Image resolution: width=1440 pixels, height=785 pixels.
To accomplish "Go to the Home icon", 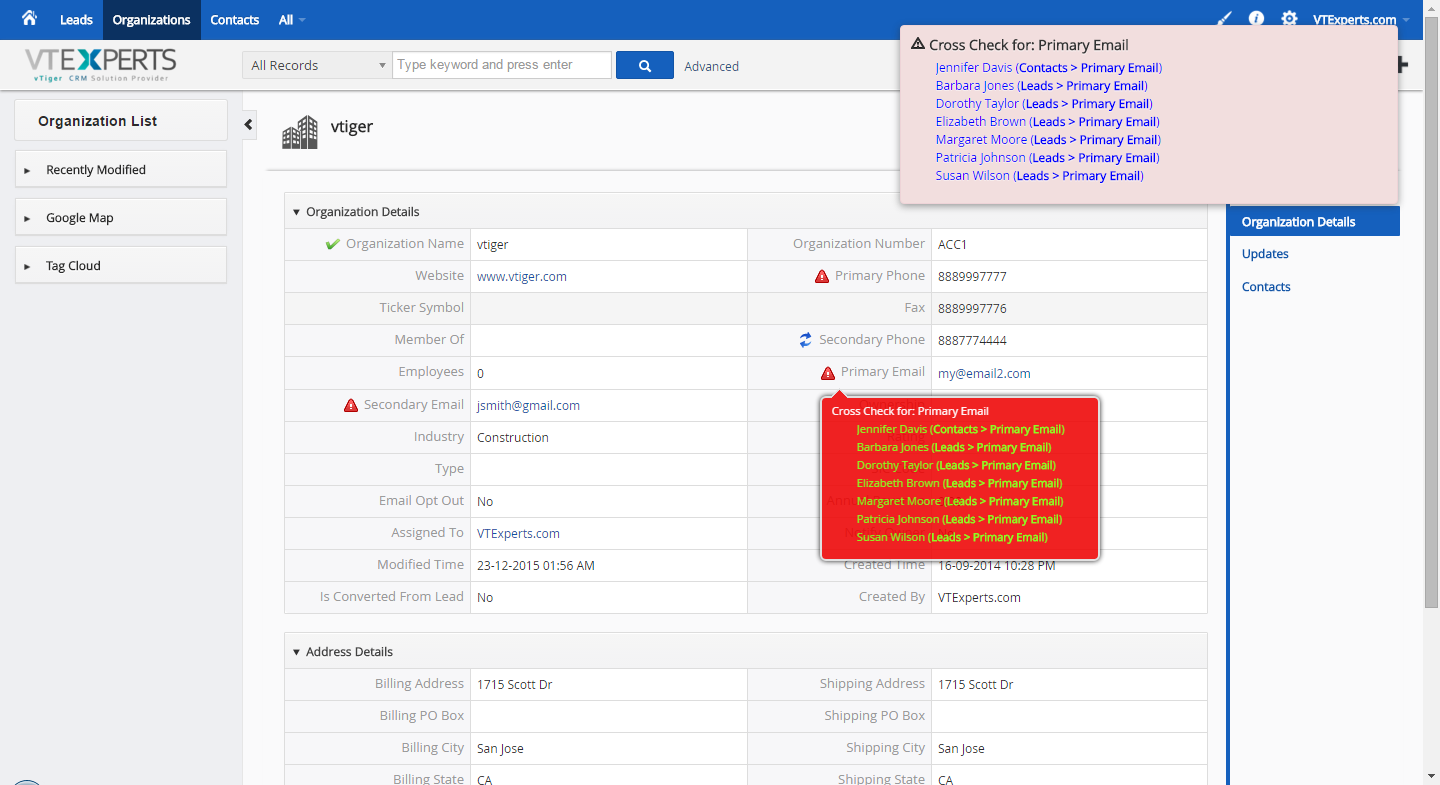I will [29, 19].
